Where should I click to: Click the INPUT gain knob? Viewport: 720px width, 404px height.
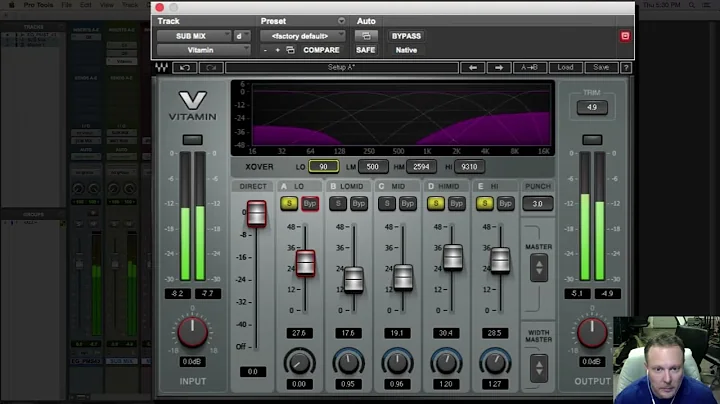pos(192,332)
